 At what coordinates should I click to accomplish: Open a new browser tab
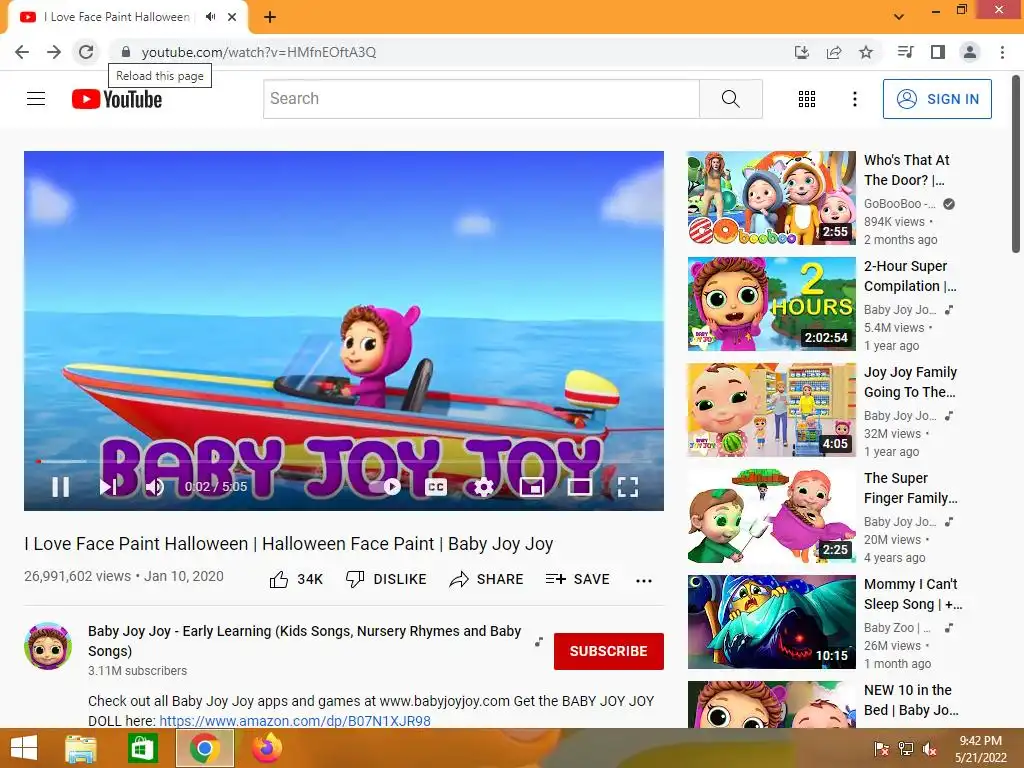[270, 17]
